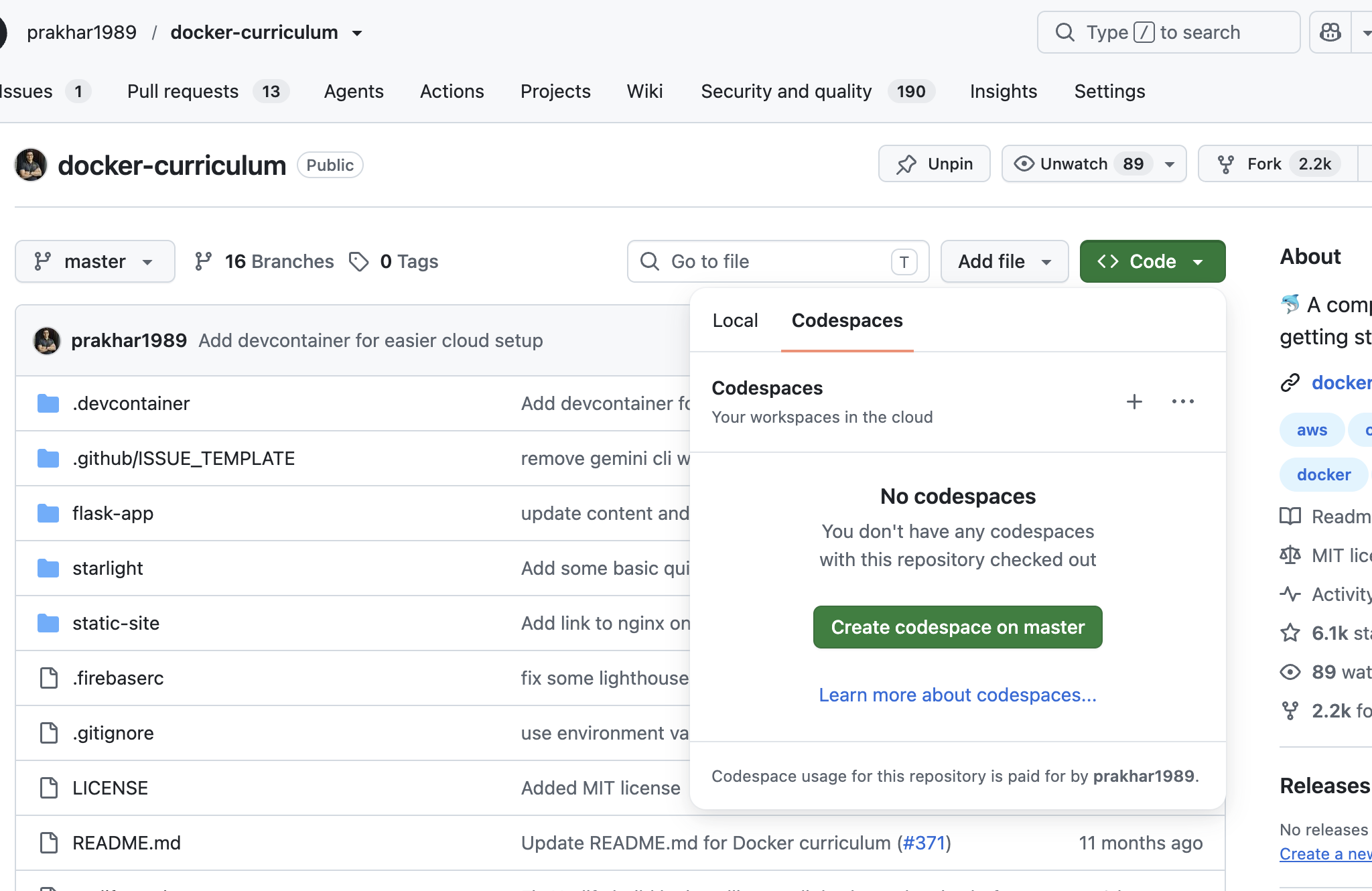Click the star icon beside 6.1k
This screenshot has width=1372, height=891.
tap(1290, 633)
